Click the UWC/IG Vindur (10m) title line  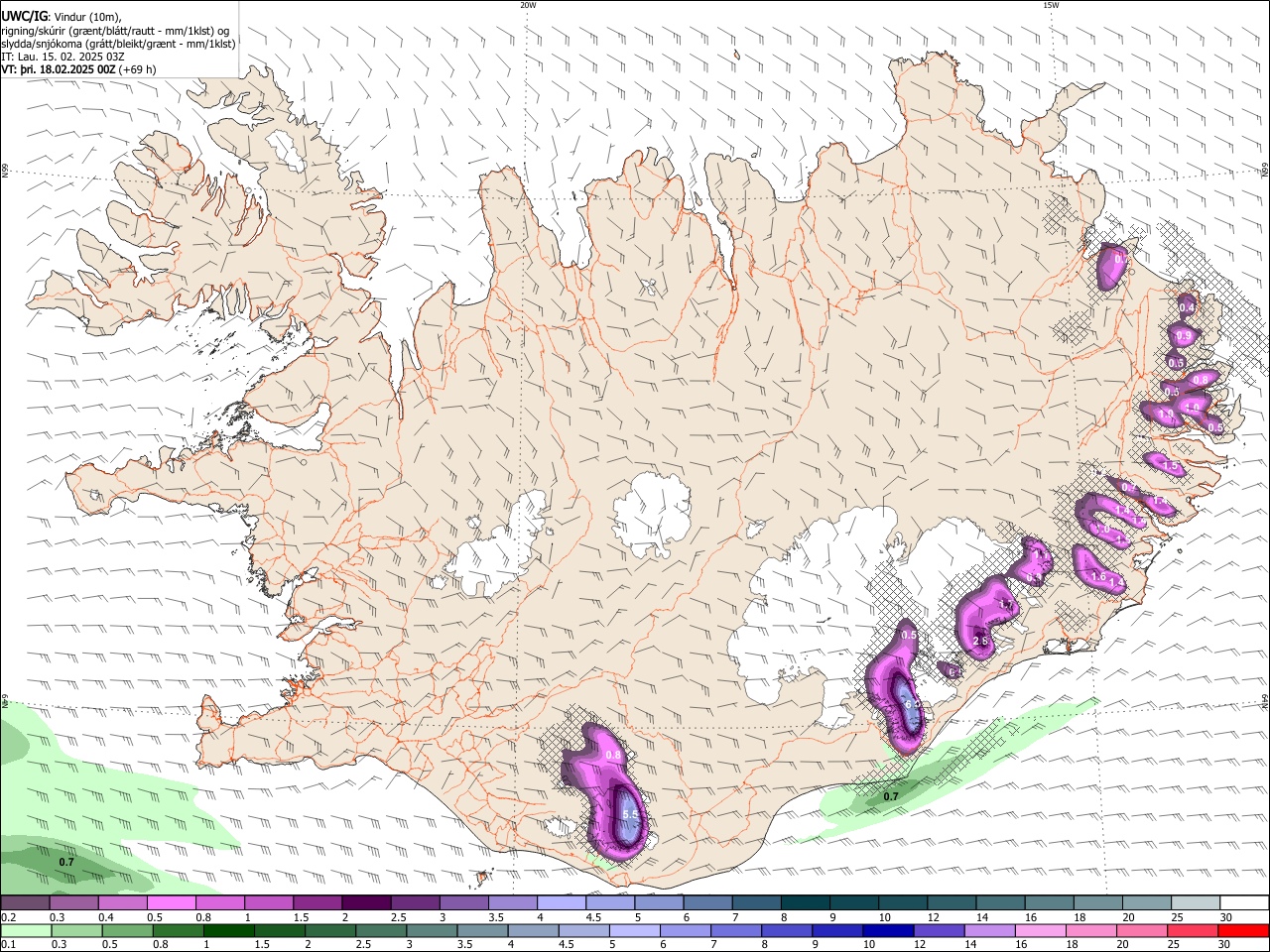(x=62, y=17)
